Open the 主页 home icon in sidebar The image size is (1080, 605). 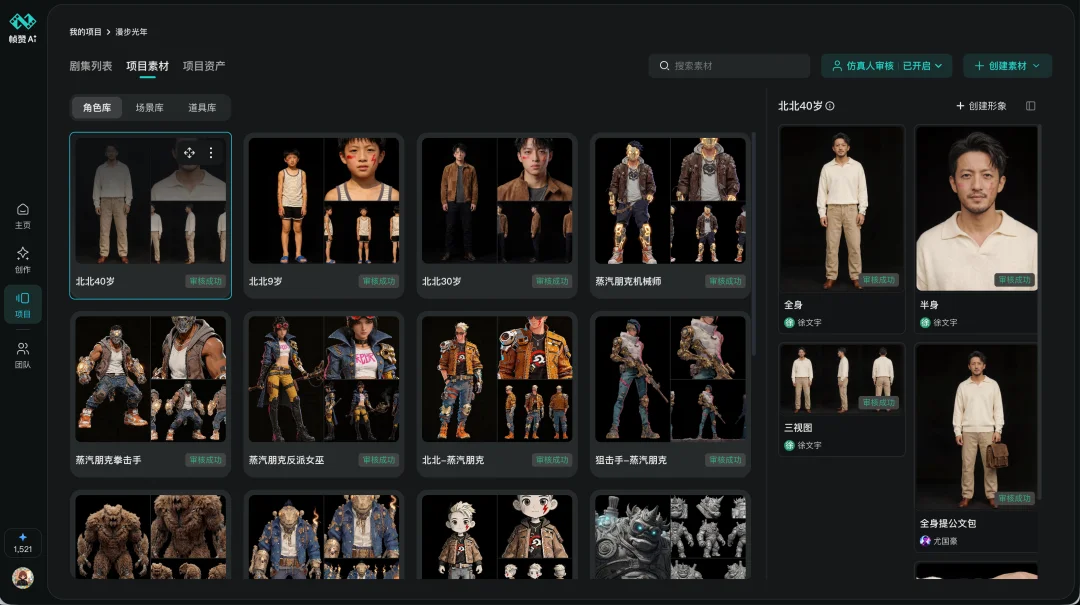[22, 214]
